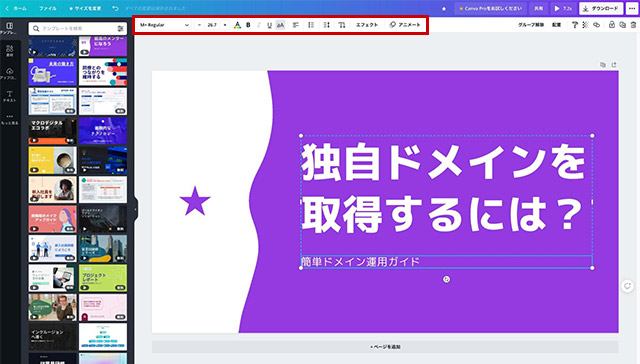Screen dimensions: 640x364
Task: Click the Undo arrow icon
Action: 116,8
